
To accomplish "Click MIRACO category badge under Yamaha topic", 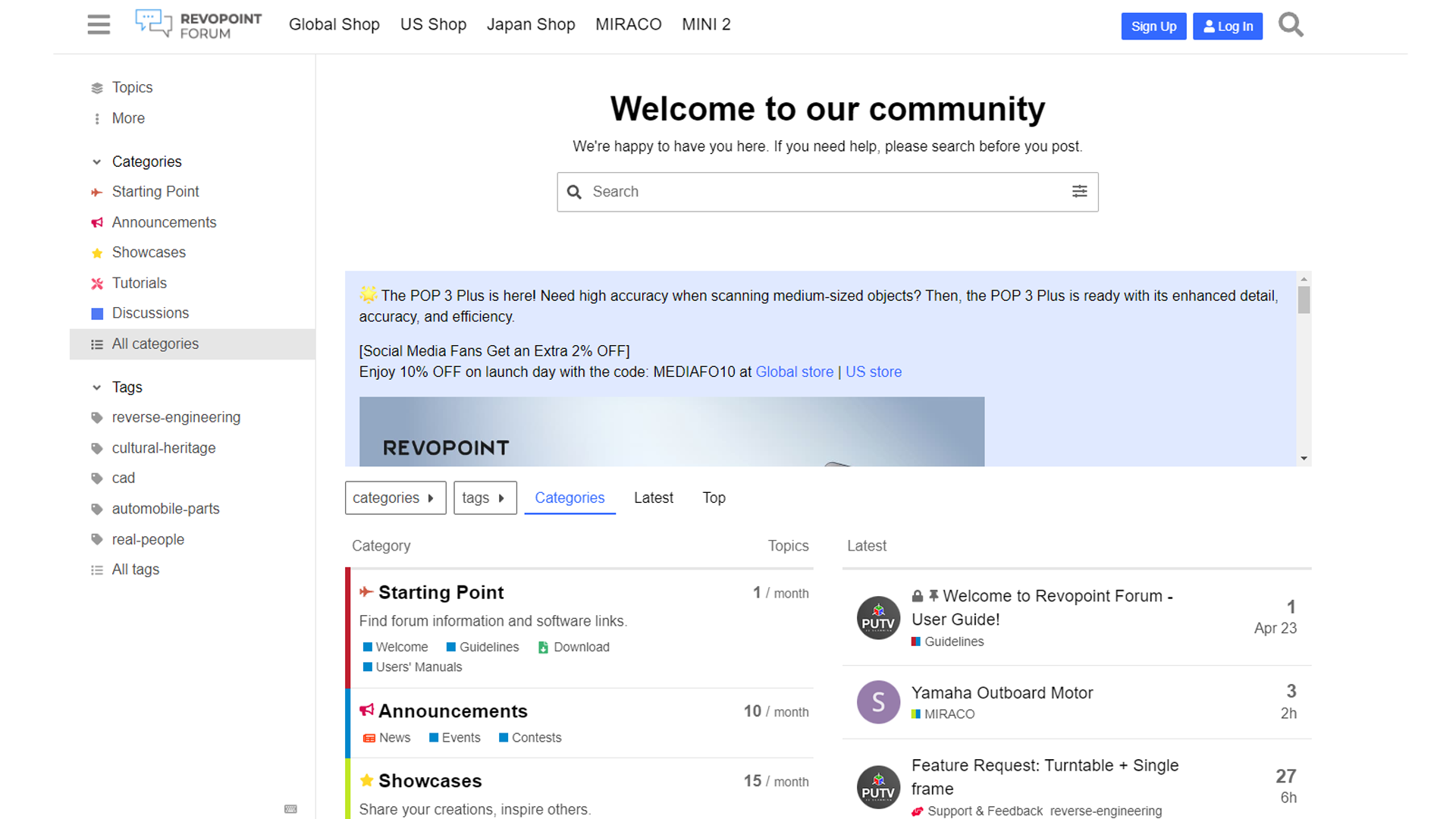I will click(943, 714).
